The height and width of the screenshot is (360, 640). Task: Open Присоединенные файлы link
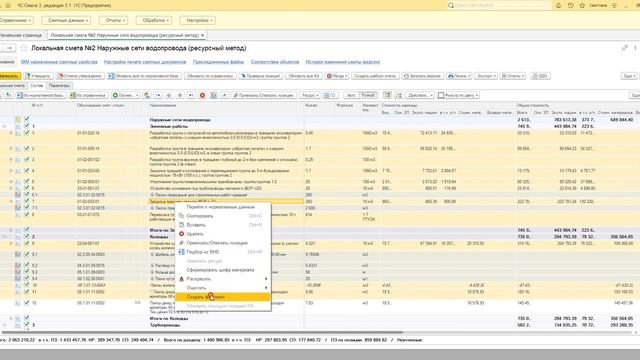(x=218, y=62)
